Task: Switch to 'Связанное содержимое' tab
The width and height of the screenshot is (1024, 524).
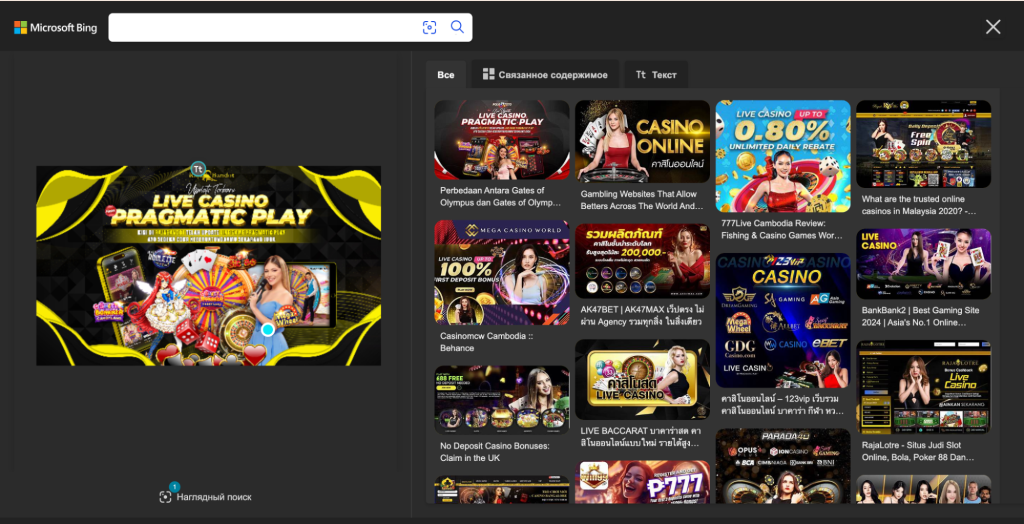Action: coord(545,74)
